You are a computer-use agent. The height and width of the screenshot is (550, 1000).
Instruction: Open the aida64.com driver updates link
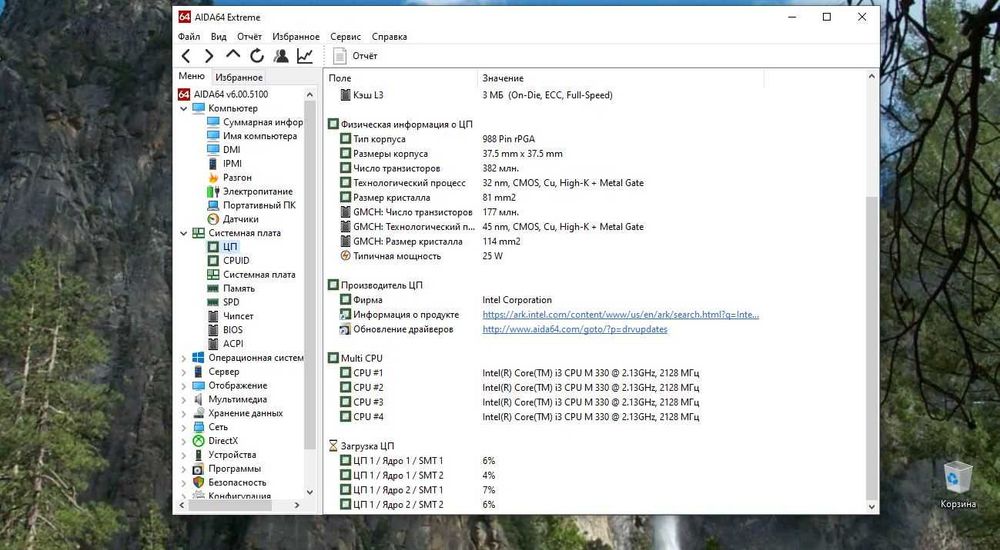[575, 329]
